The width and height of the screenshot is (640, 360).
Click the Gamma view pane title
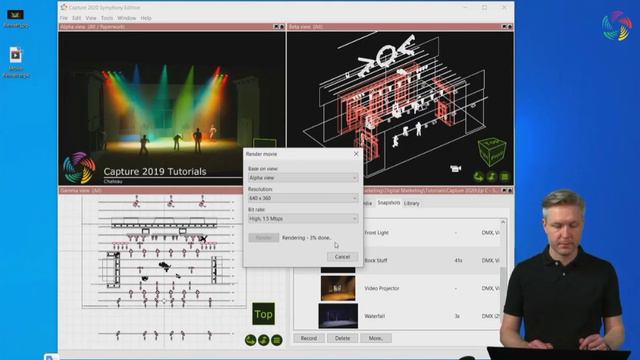pos(80,191)
